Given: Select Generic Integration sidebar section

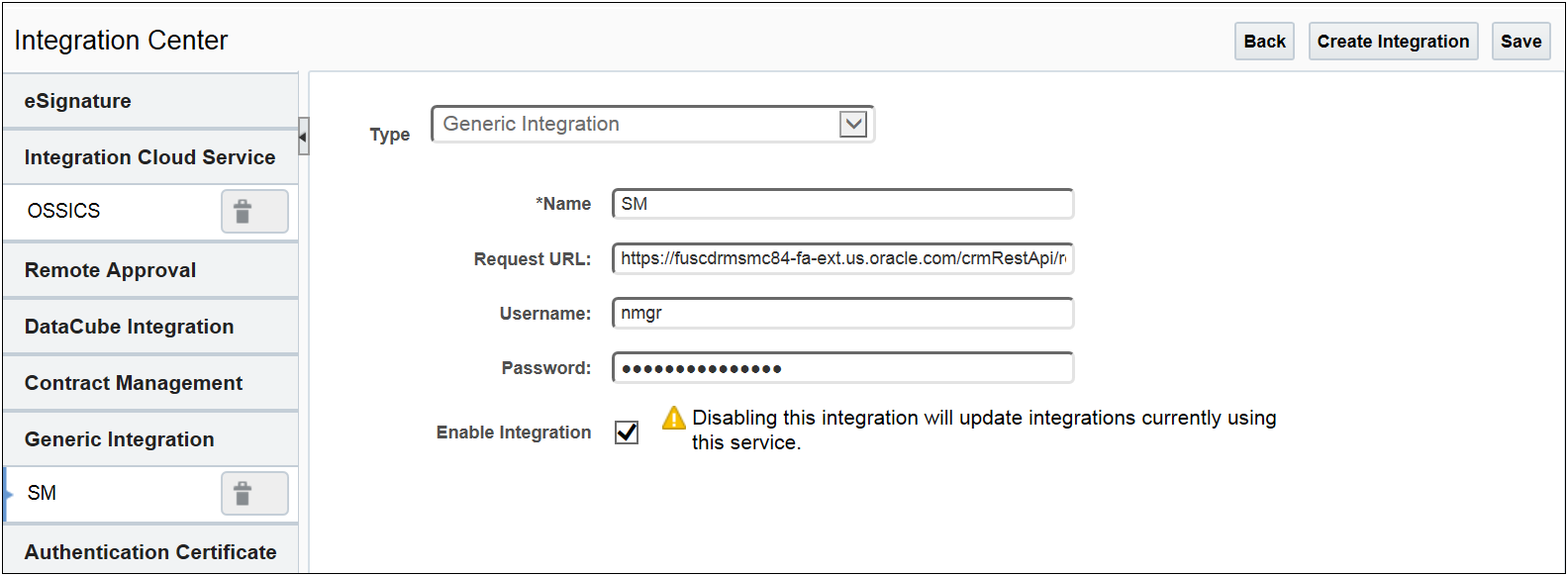Looking at the screenshot, I should [x=150, y=439].
